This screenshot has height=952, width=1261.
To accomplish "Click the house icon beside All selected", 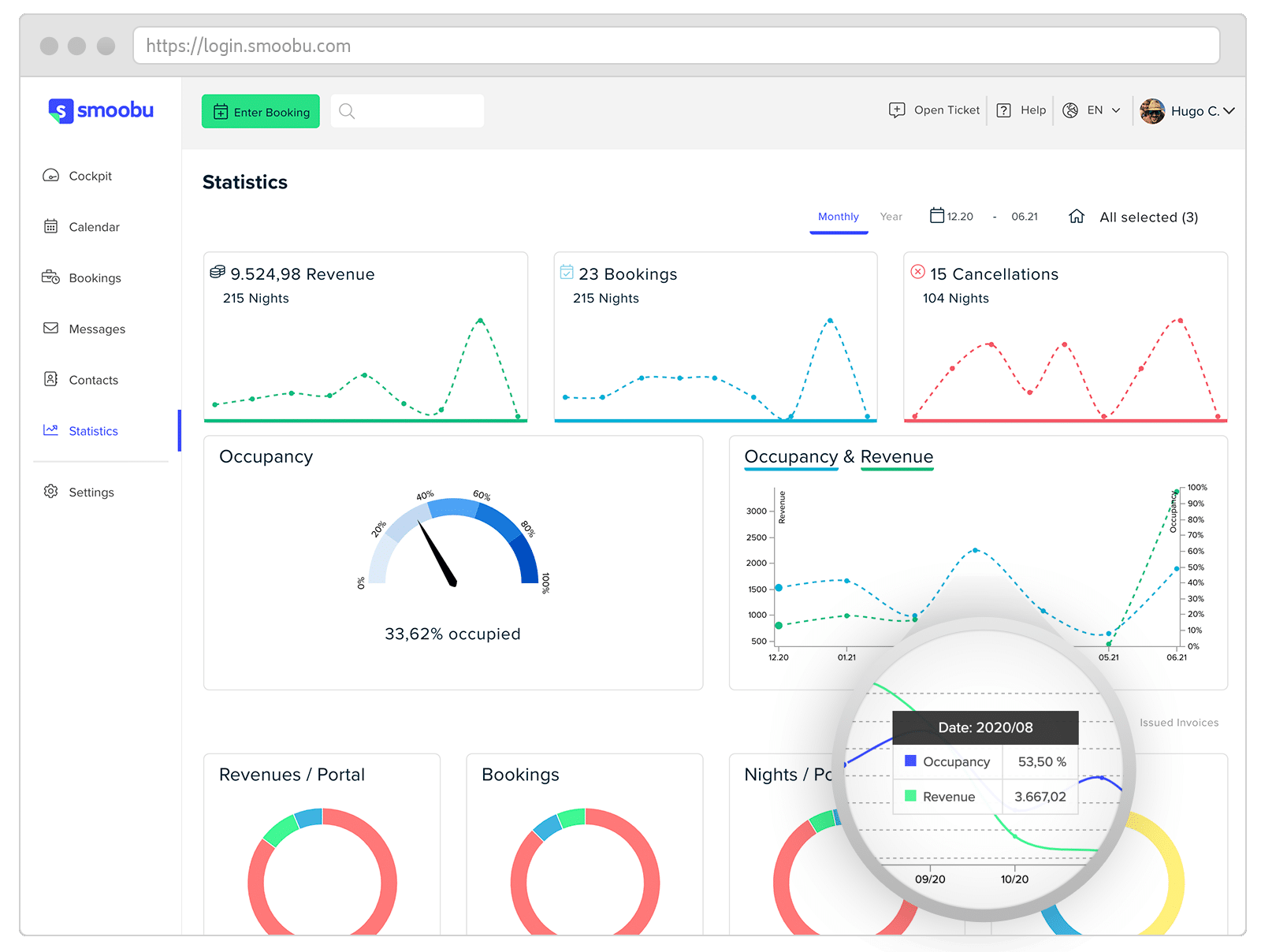I will coord(1077,216).
